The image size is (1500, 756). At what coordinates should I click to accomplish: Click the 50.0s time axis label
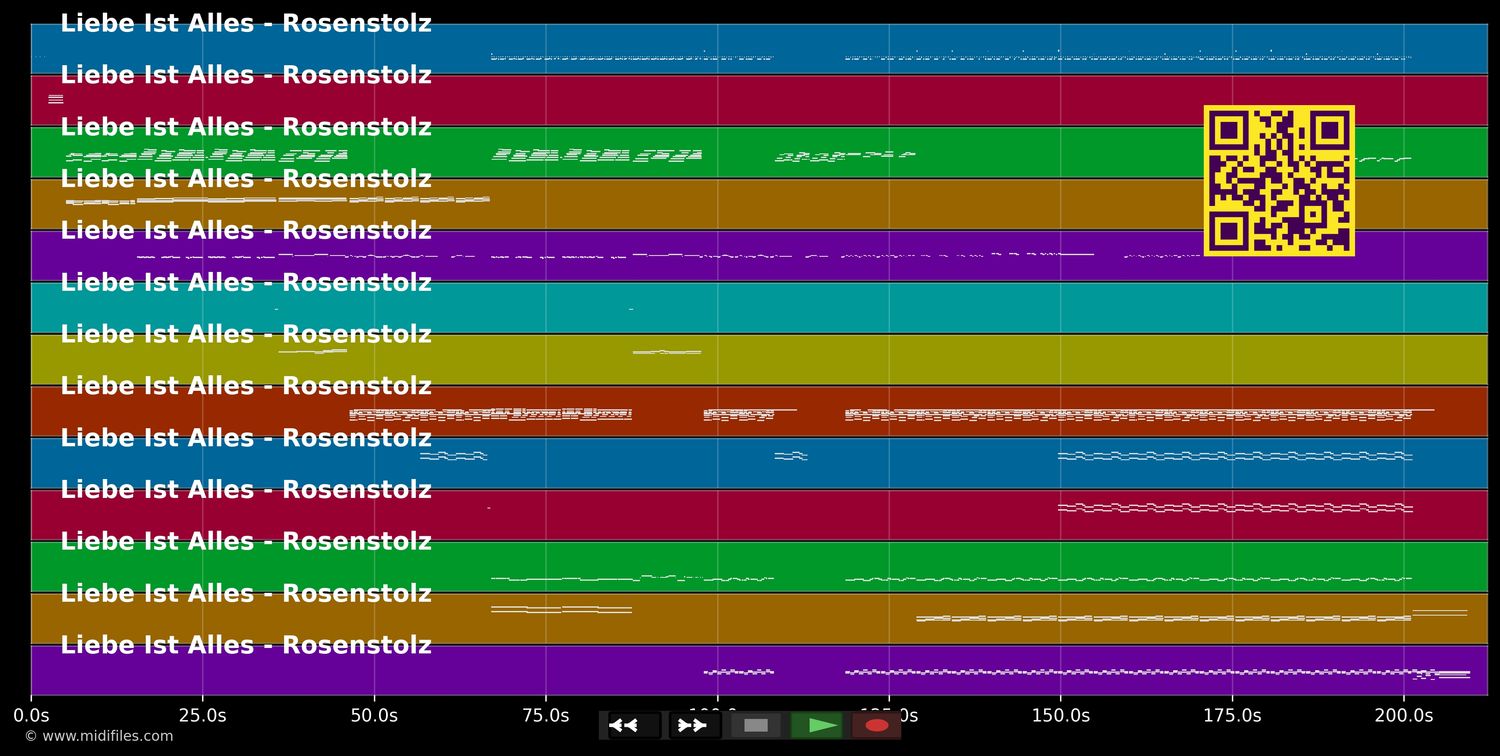click(x=374, y=715)
